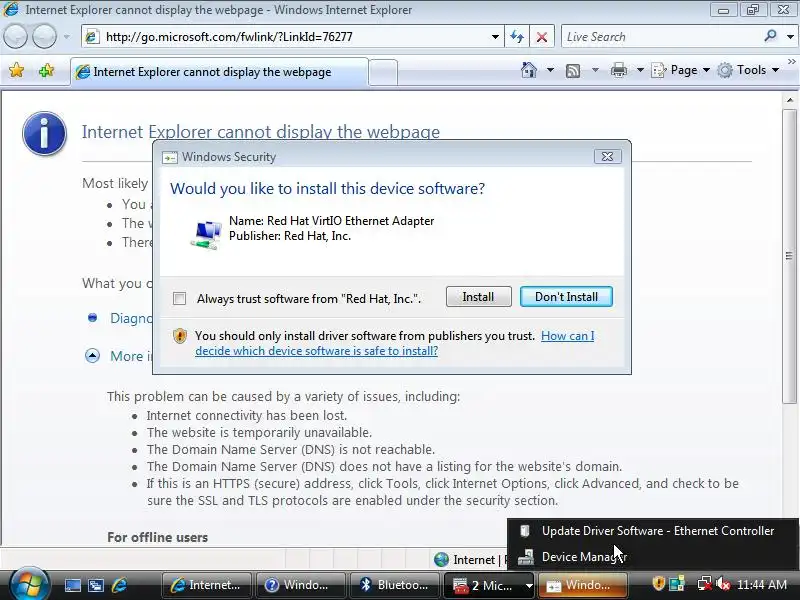Viewport: 800px width, 600px height.
Task: Open the recent pages dropdown arrow
Action: [x=67, y=37]
